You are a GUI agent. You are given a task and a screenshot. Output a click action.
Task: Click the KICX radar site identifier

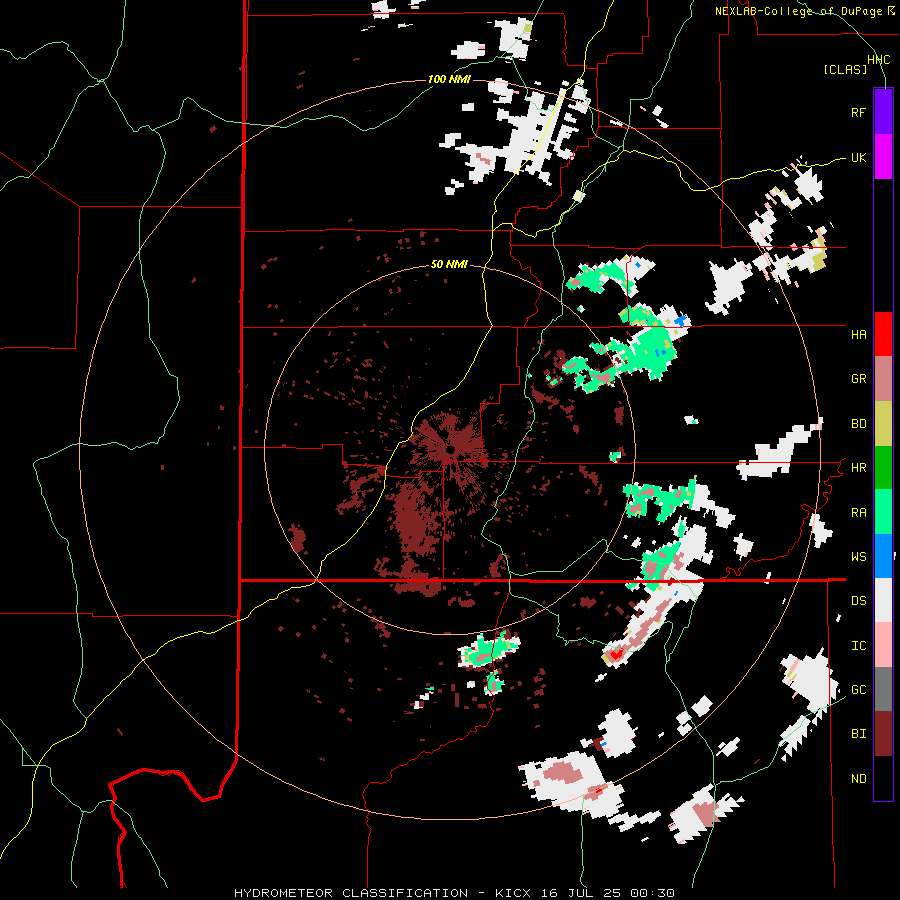click(x=513, y=893)
